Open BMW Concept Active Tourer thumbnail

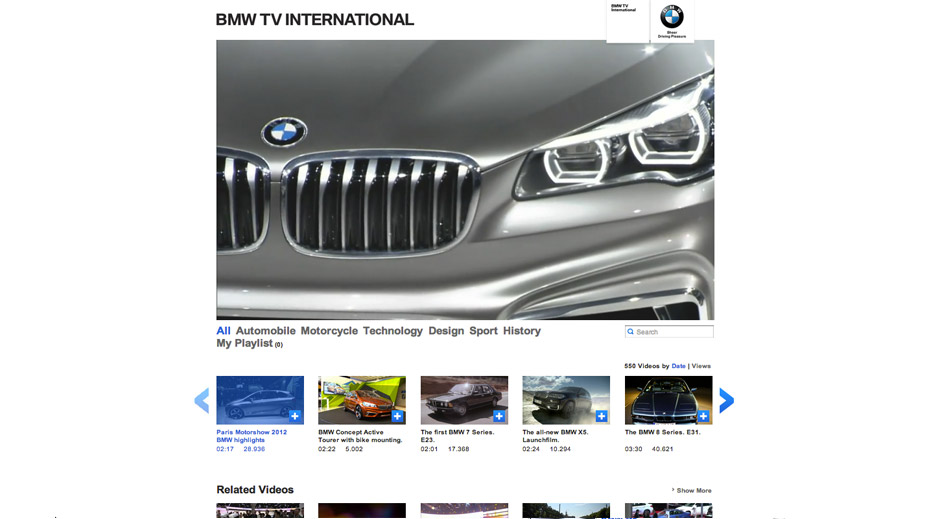coord(362,400)
